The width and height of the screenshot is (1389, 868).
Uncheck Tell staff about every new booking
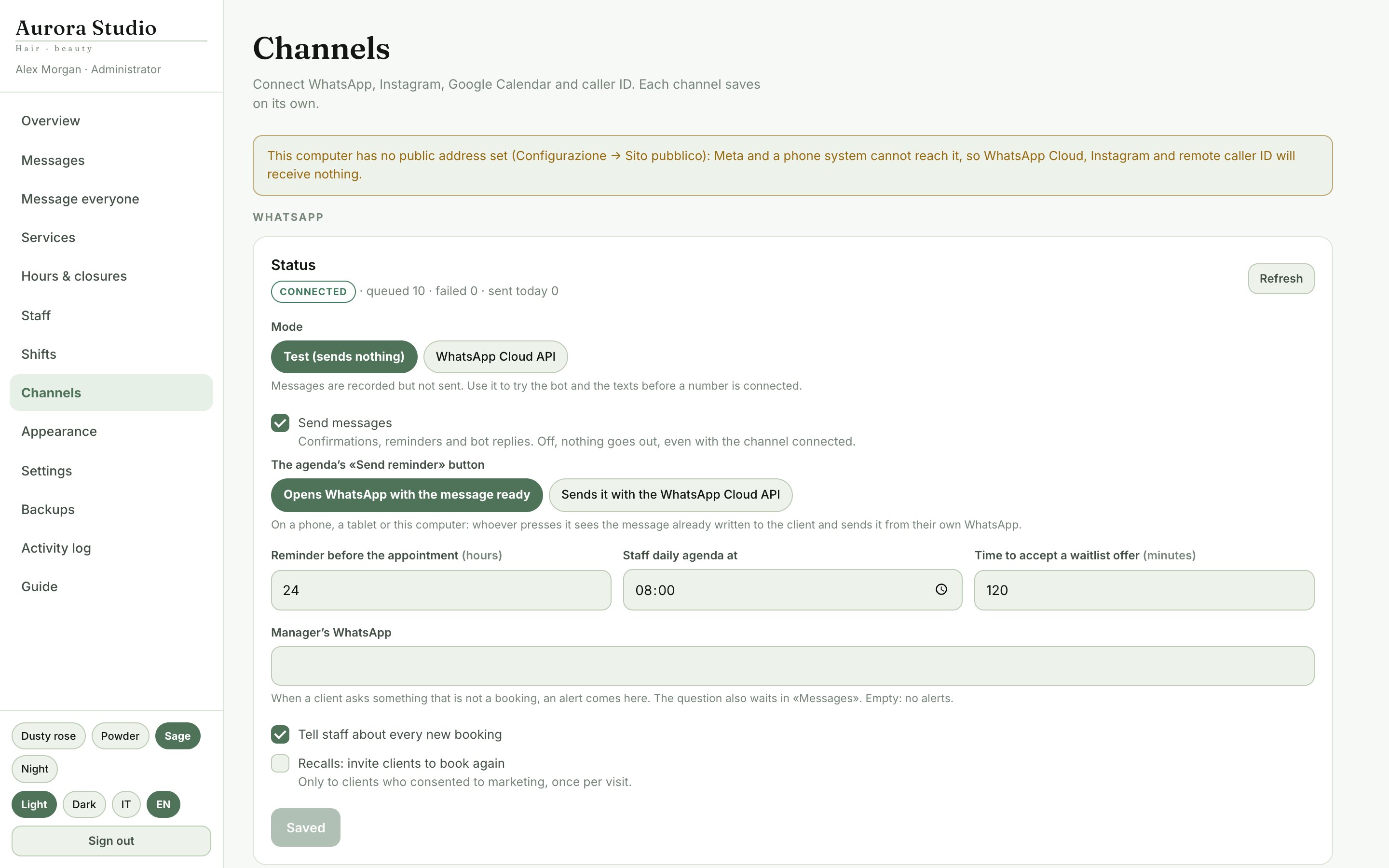click(x=280, y=734)
